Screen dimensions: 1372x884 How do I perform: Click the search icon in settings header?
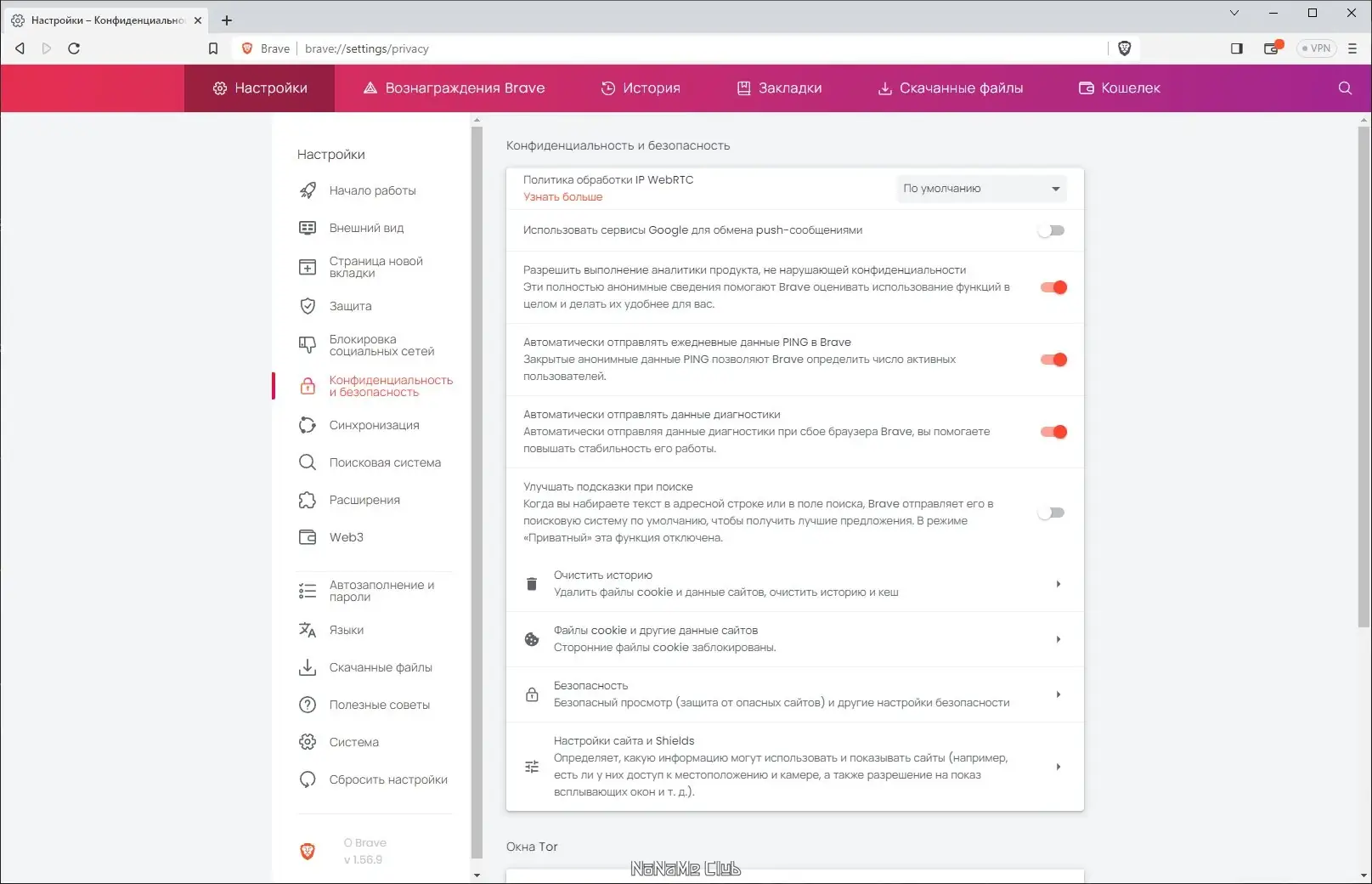pos(1345,88)
